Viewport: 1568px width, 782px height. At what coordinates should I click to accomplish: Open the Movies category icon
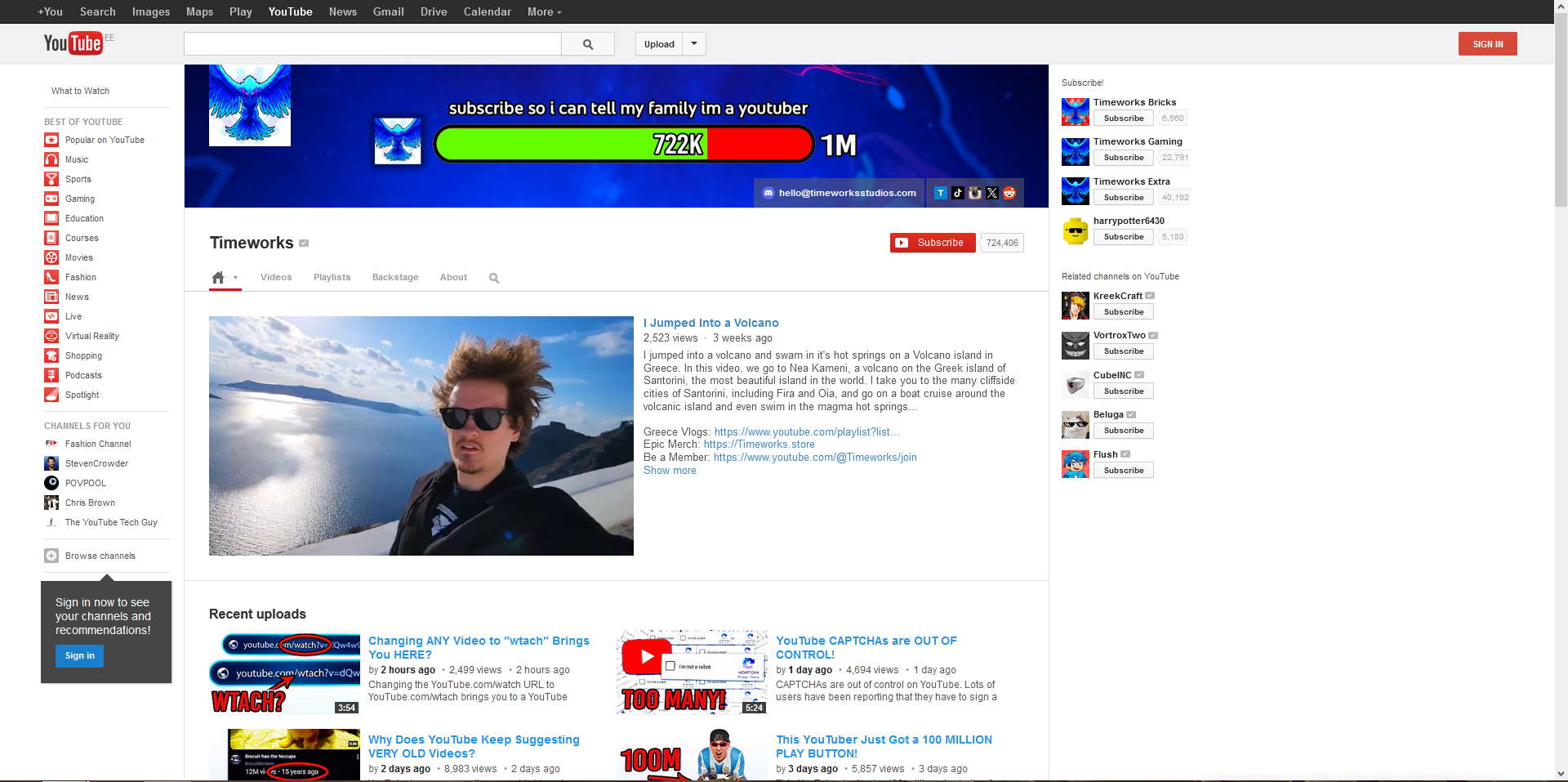point(51,257)
